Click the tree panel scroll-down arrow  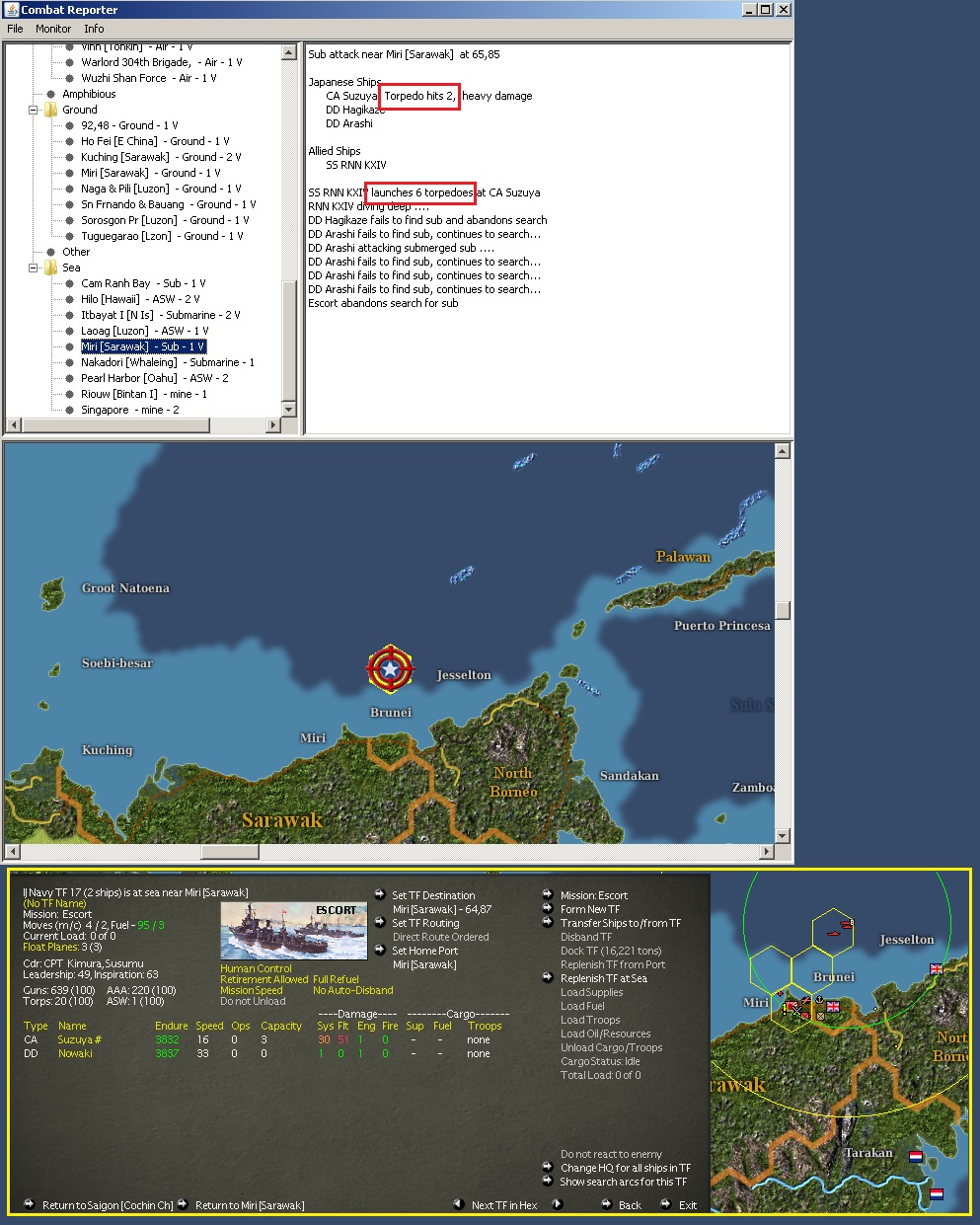(x=288, y=410)
